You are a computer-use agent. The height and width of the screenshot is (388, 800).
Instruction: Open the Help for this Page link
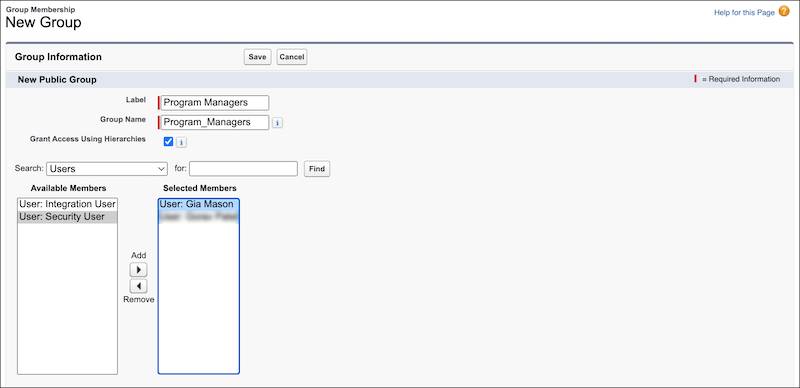[x=744, y=13]
